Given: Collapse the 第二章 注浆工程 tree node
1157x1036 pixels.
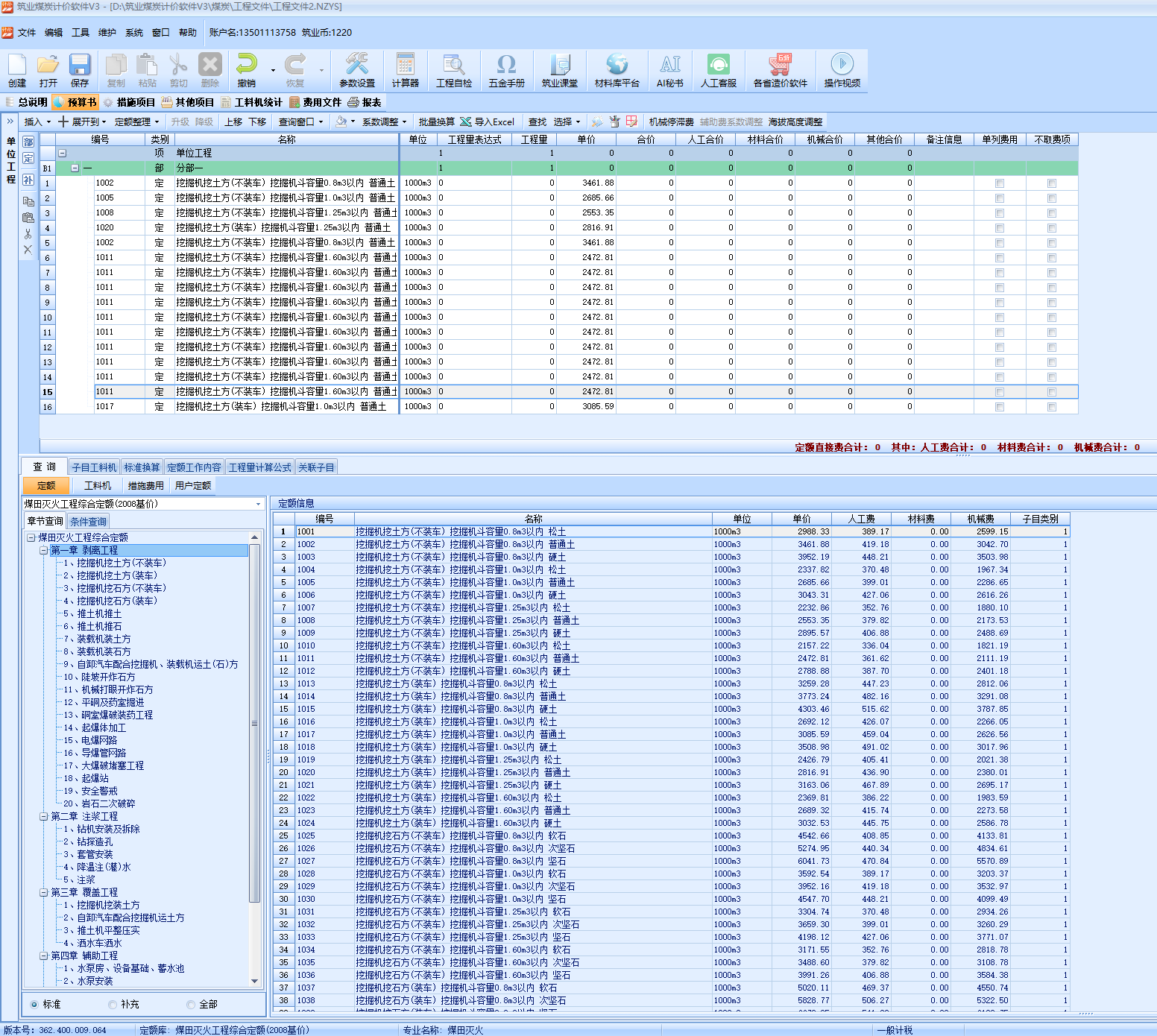Looking at the screenshot, I should click(44, 816).
